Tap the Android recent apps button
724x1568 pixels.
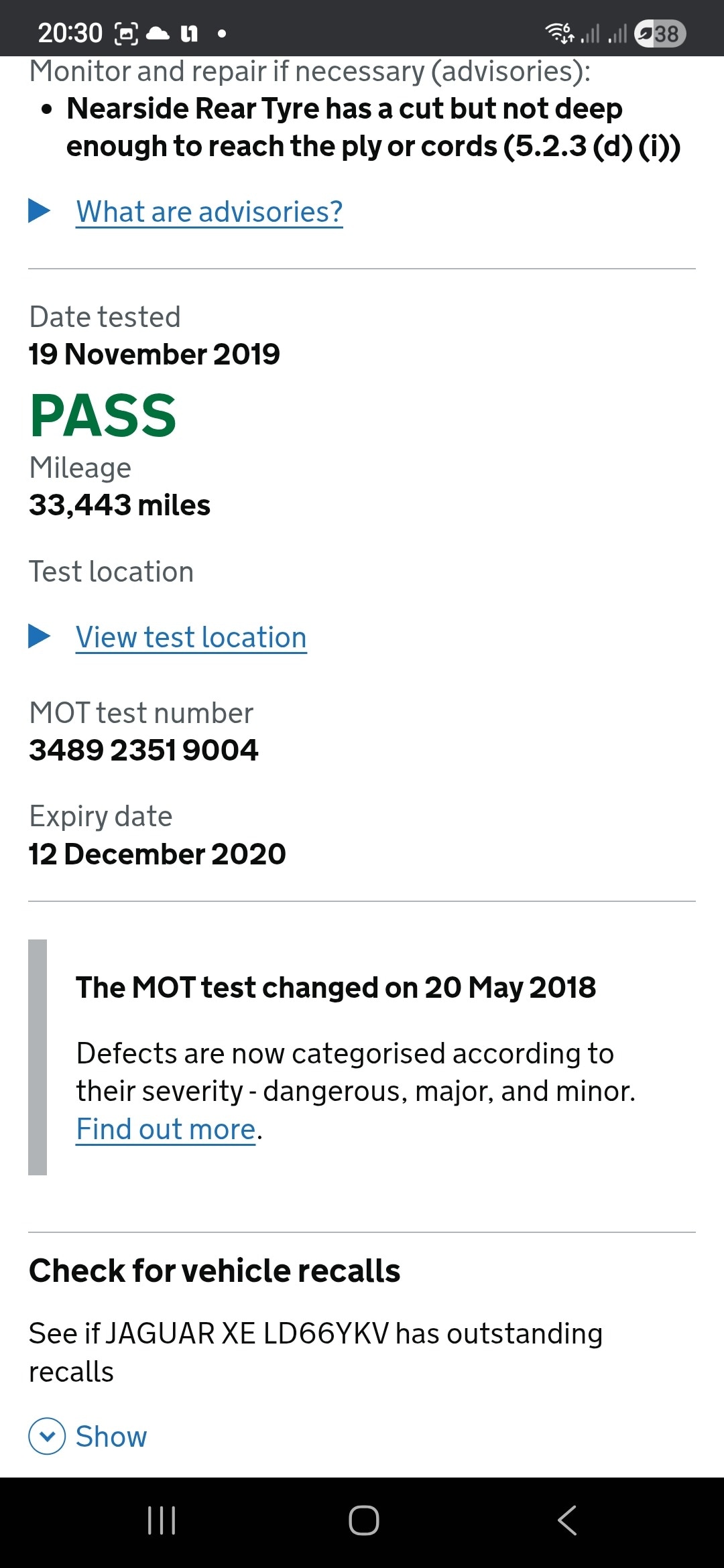pos(162,1520)
